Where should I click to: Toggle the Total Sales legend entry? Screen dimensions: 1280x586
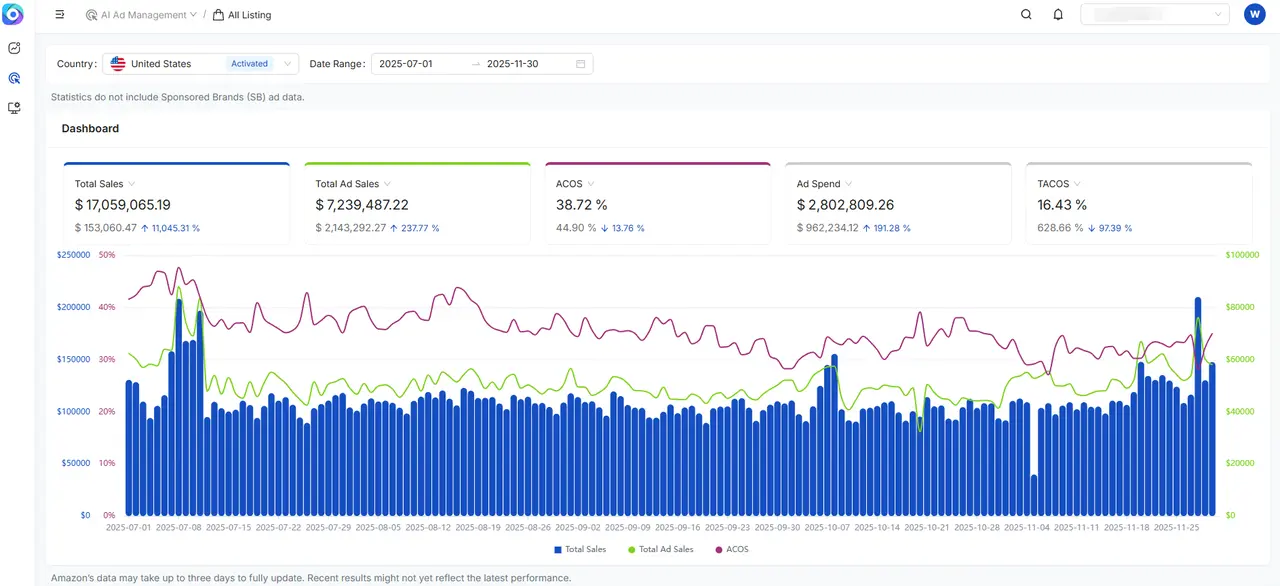578,549
